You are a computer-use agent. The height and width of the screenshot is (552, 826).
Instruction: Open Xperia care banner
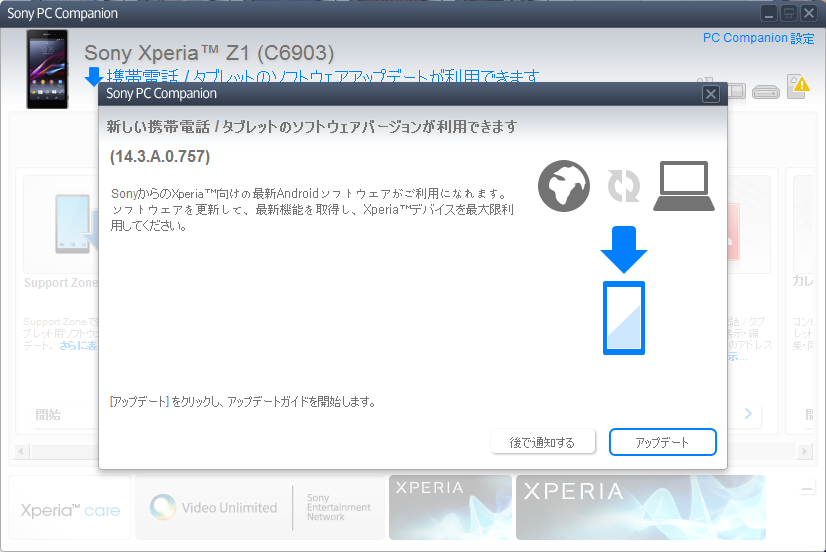tap(70, 508)
